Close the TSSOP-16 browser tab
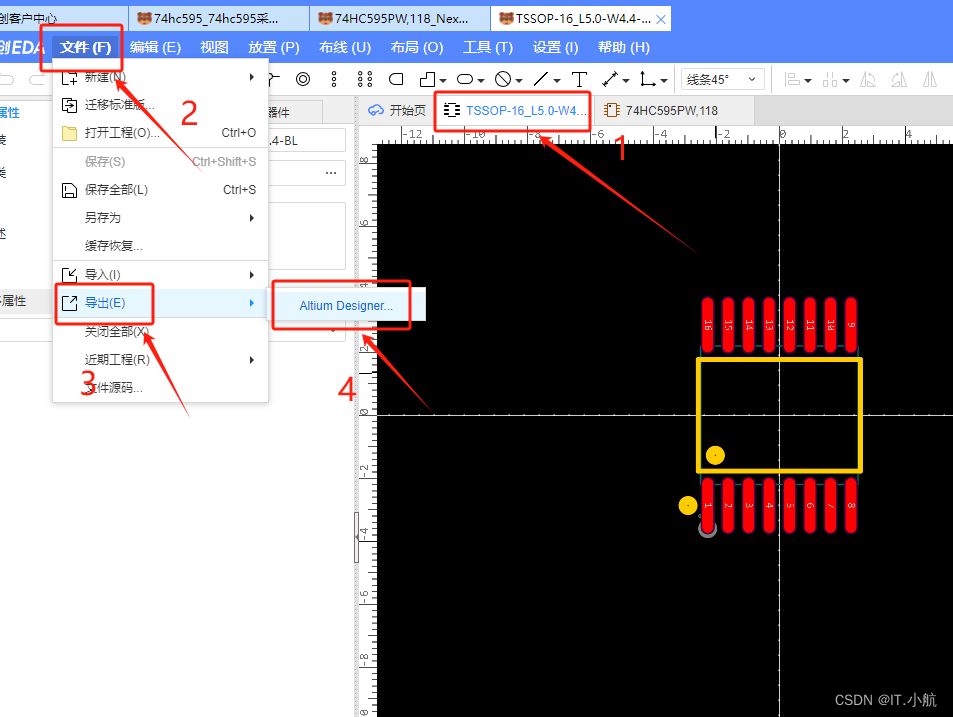This screenshot has width=953, height=717. click(661, 19)
